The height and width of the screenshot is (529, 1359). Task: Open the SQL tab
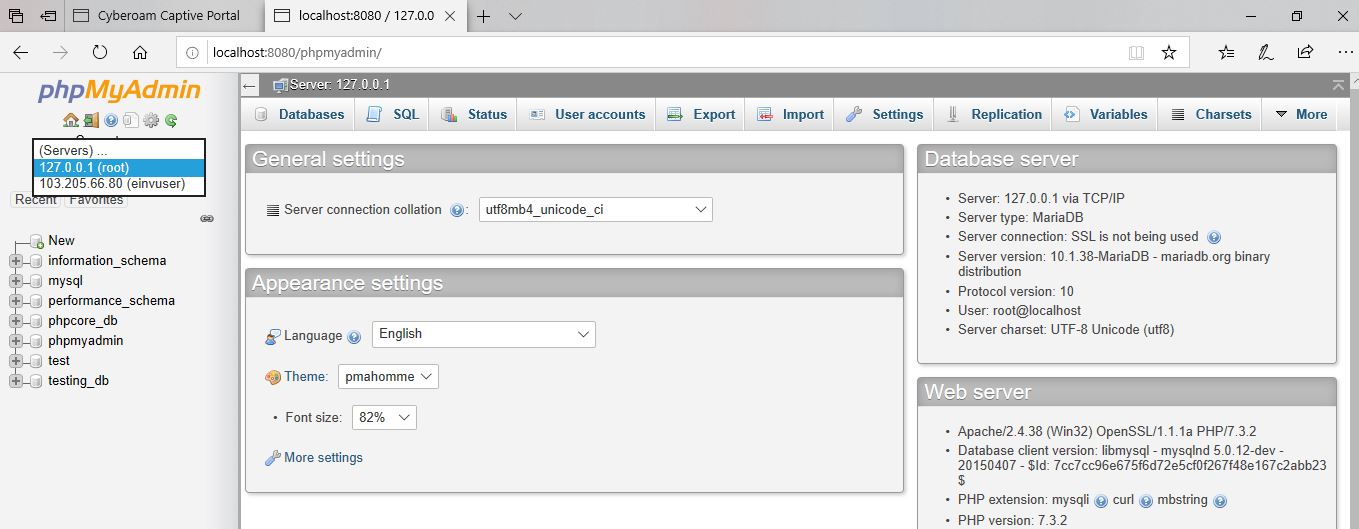point(392,115)
